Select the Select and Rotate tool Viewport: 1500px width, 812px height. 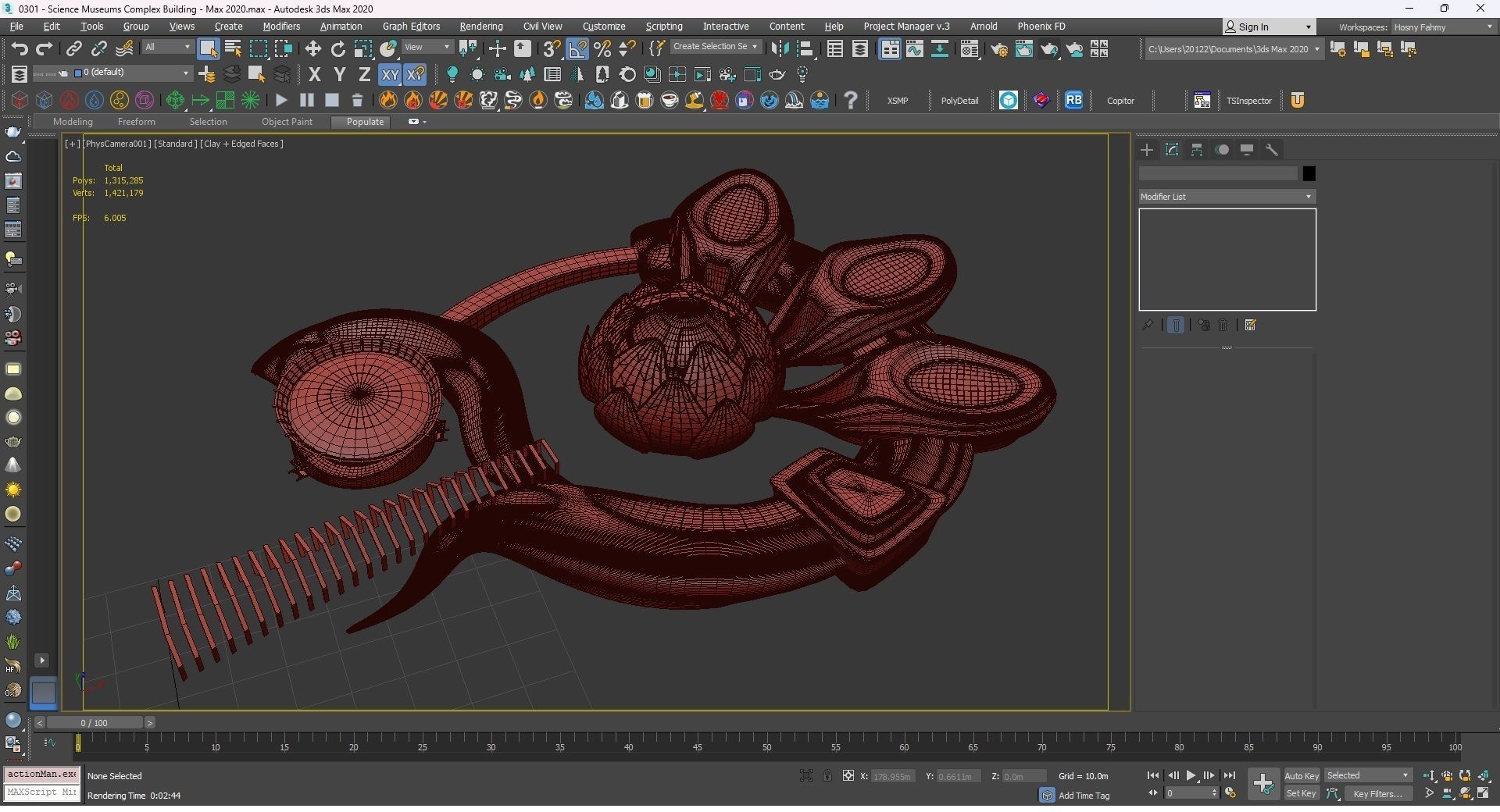tap(337, 49)
